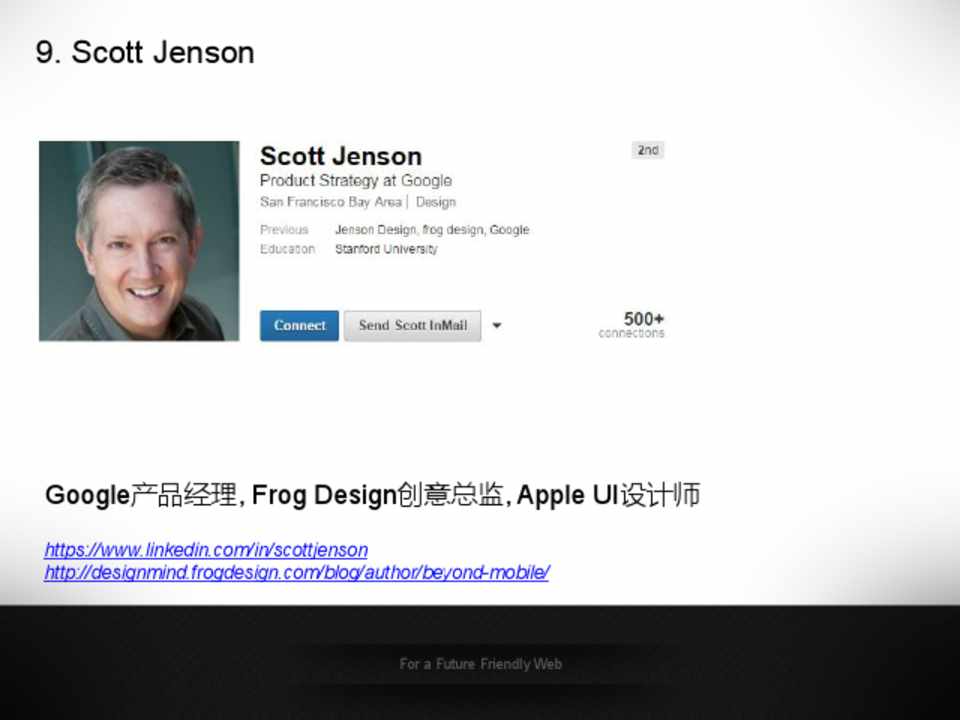
Task: Click the slide title '9. Scott Jenson'
Action: point(144,52)
